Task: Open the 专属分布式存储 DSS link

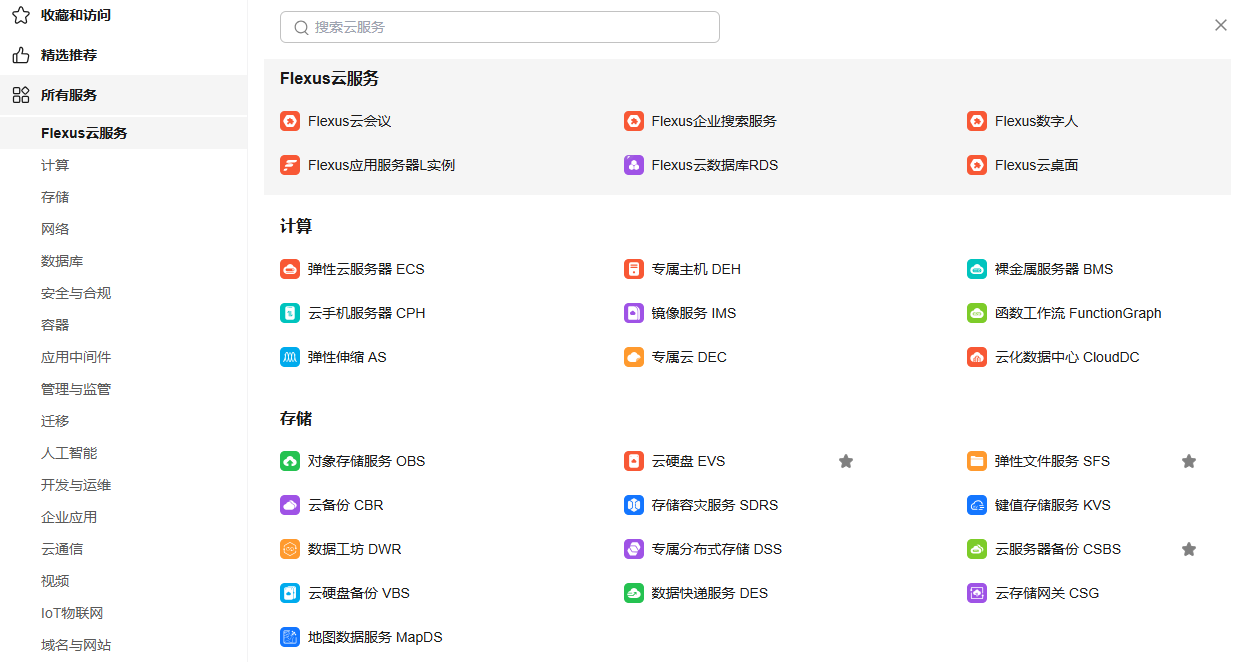Action: tap(716, 549)
